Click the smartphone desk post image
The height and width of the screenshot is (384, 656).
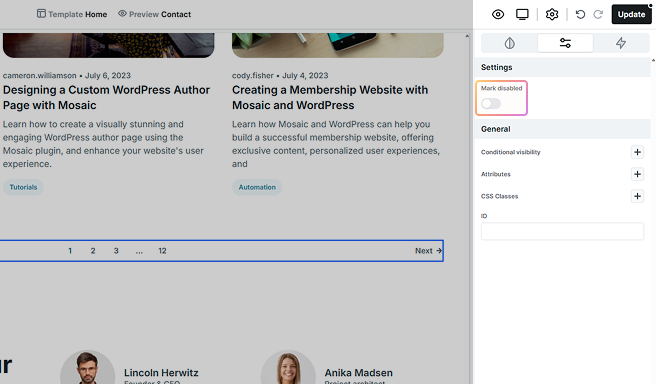[338, 45]
